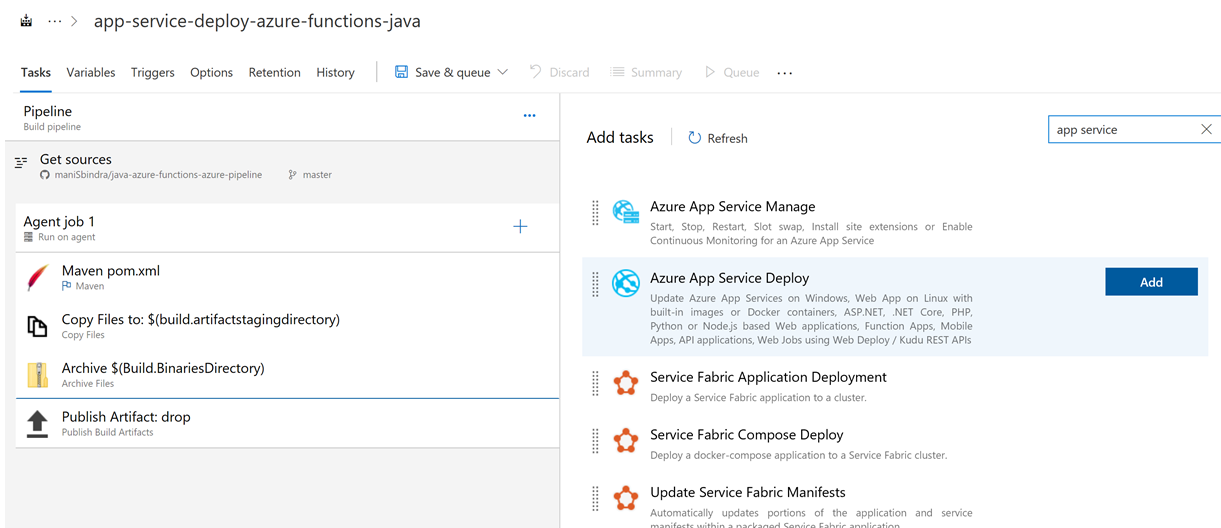This screenshot has height=528, width=1221.
Task: Click the Discard button
Action: 559,72
